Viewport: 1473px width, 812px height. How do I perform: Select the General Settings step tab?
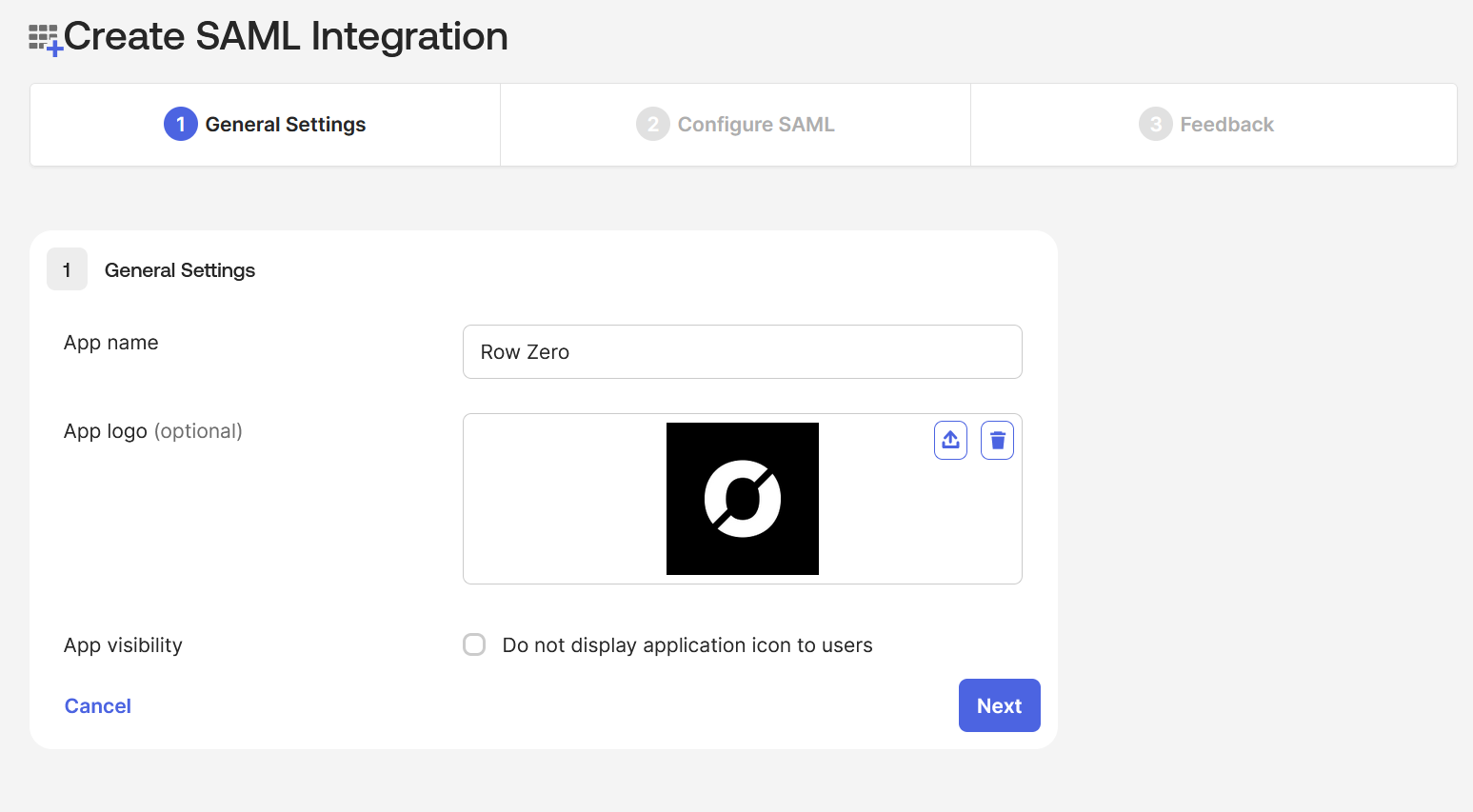click(265, 124)
